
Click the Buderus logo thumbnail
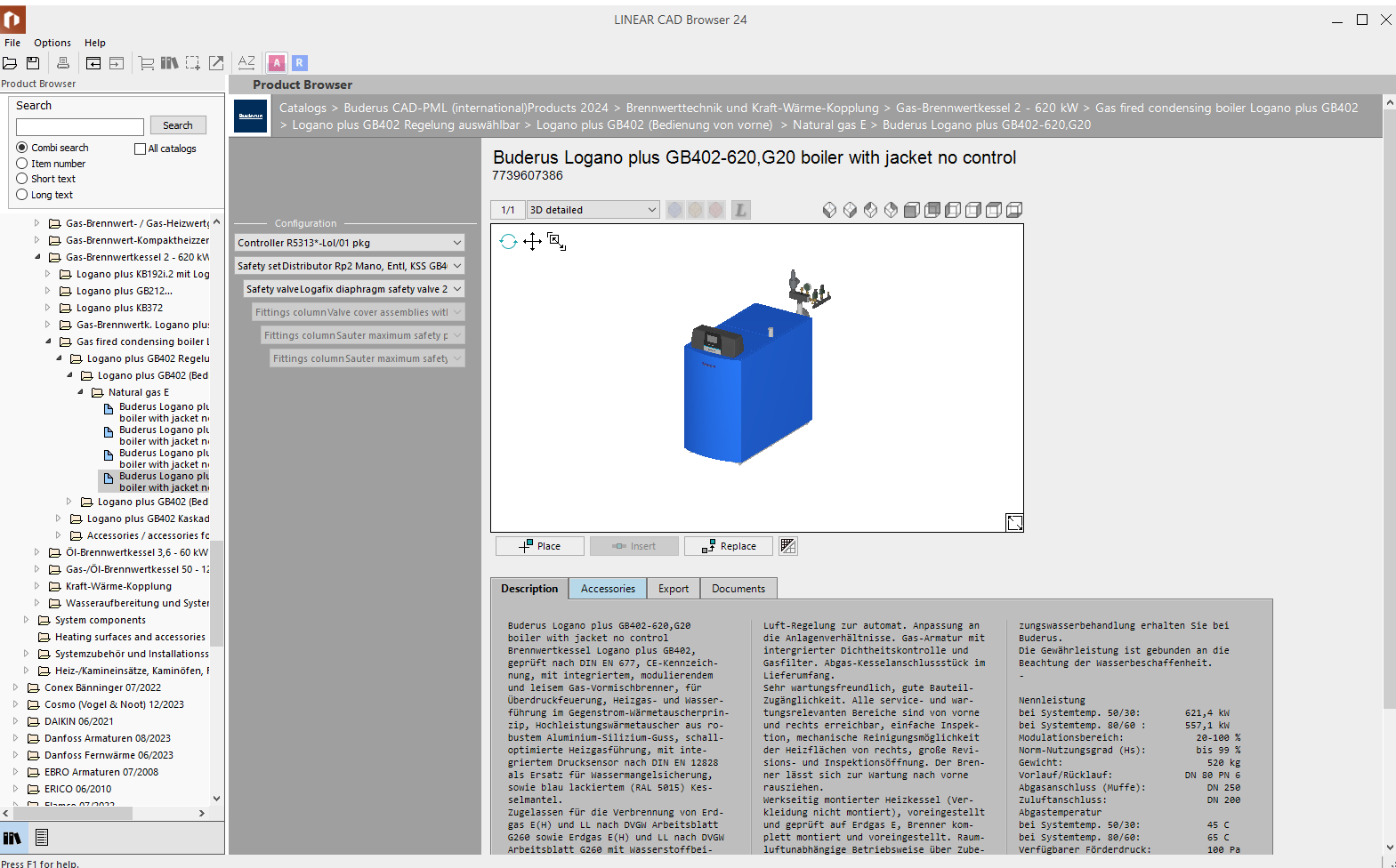(x=251, y=117)
